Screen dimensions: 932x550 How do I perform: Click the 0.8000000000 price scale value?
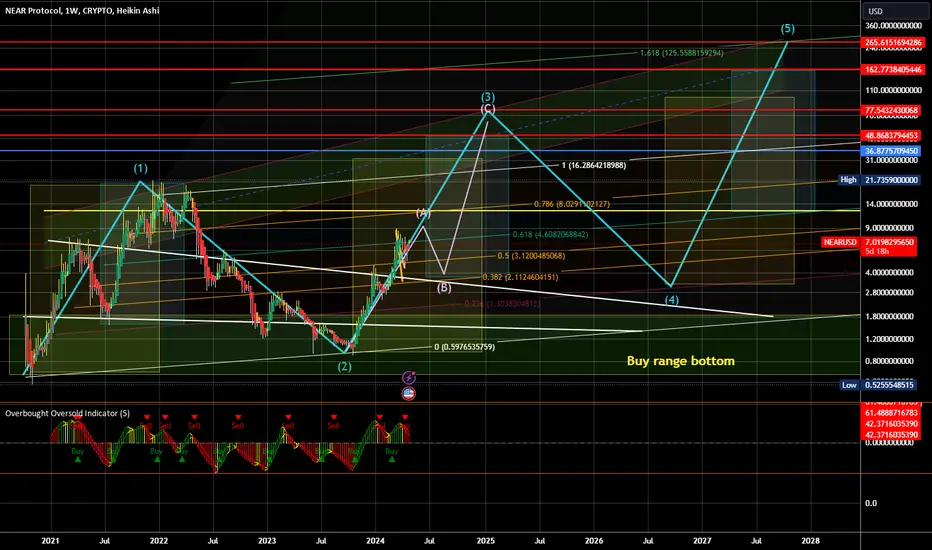[889, 361]
